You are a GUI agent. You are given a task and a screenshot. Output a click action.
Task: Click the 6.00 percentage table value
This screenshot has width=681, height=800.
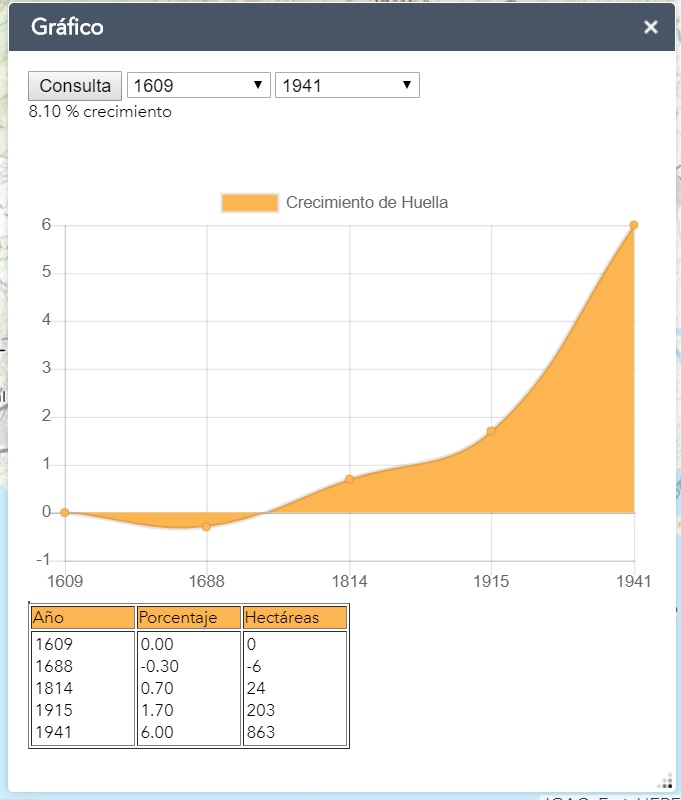point(157,732)
